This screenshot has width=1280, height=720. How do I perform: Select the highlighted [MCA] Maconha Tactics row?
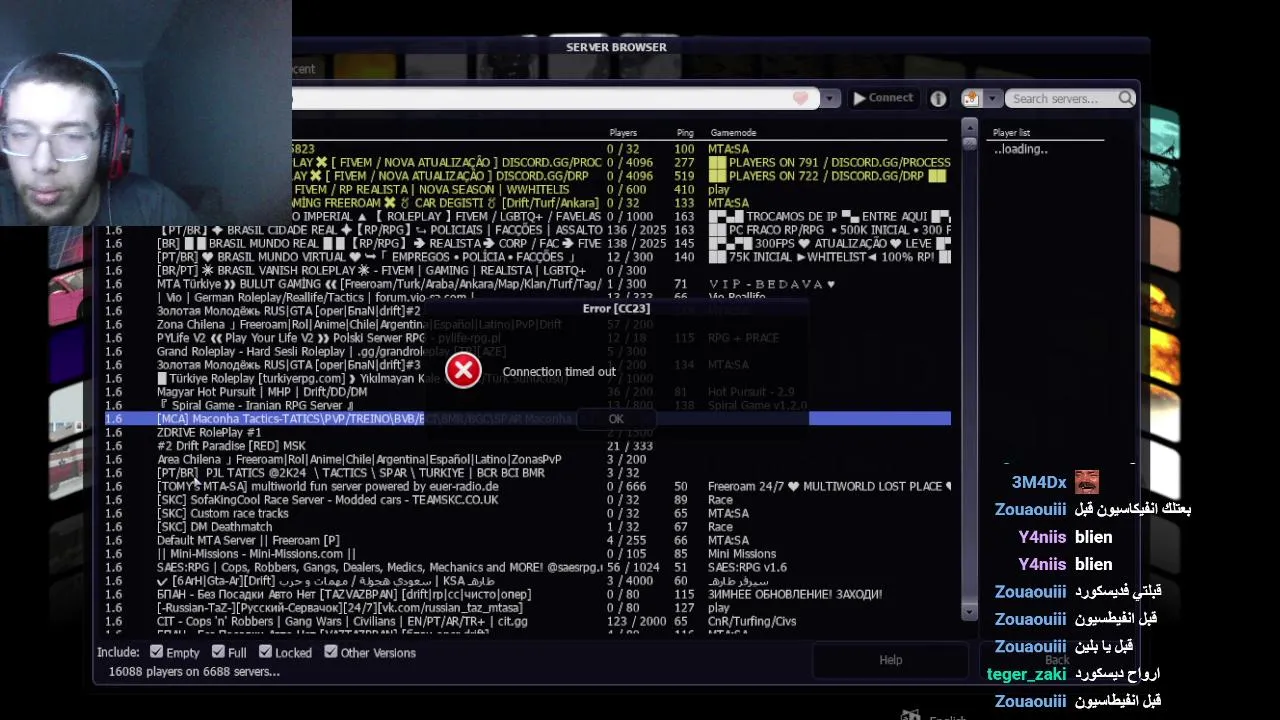(x=528, y=418)
